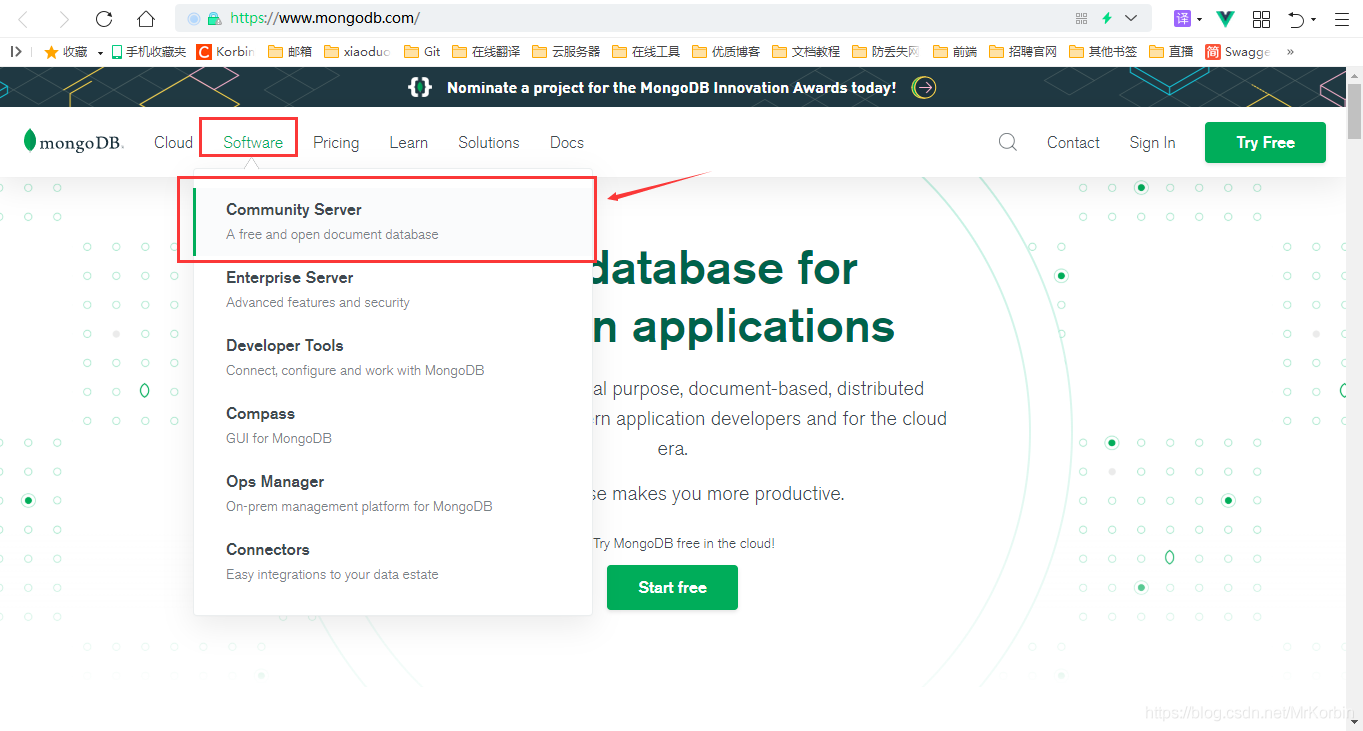Open the 在线工具 bookmark folder
Screen dimensions: 1363x731
646,51
